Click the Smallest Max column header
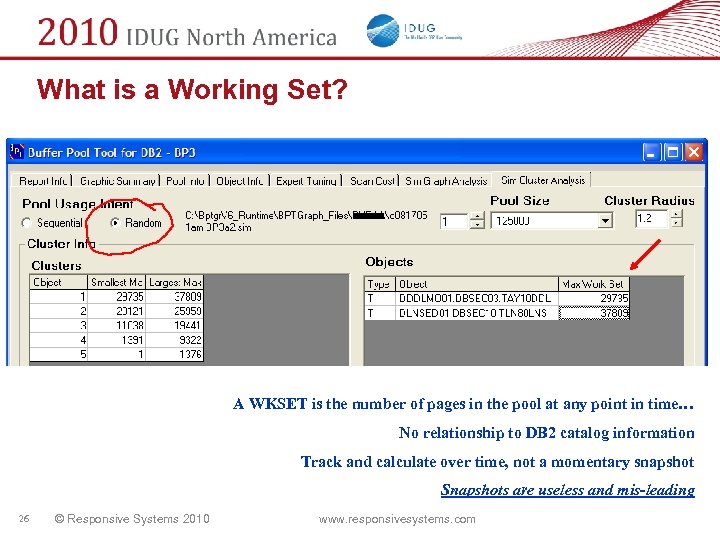The width and height of the screenshot is (720, 540). pos(116,282)
